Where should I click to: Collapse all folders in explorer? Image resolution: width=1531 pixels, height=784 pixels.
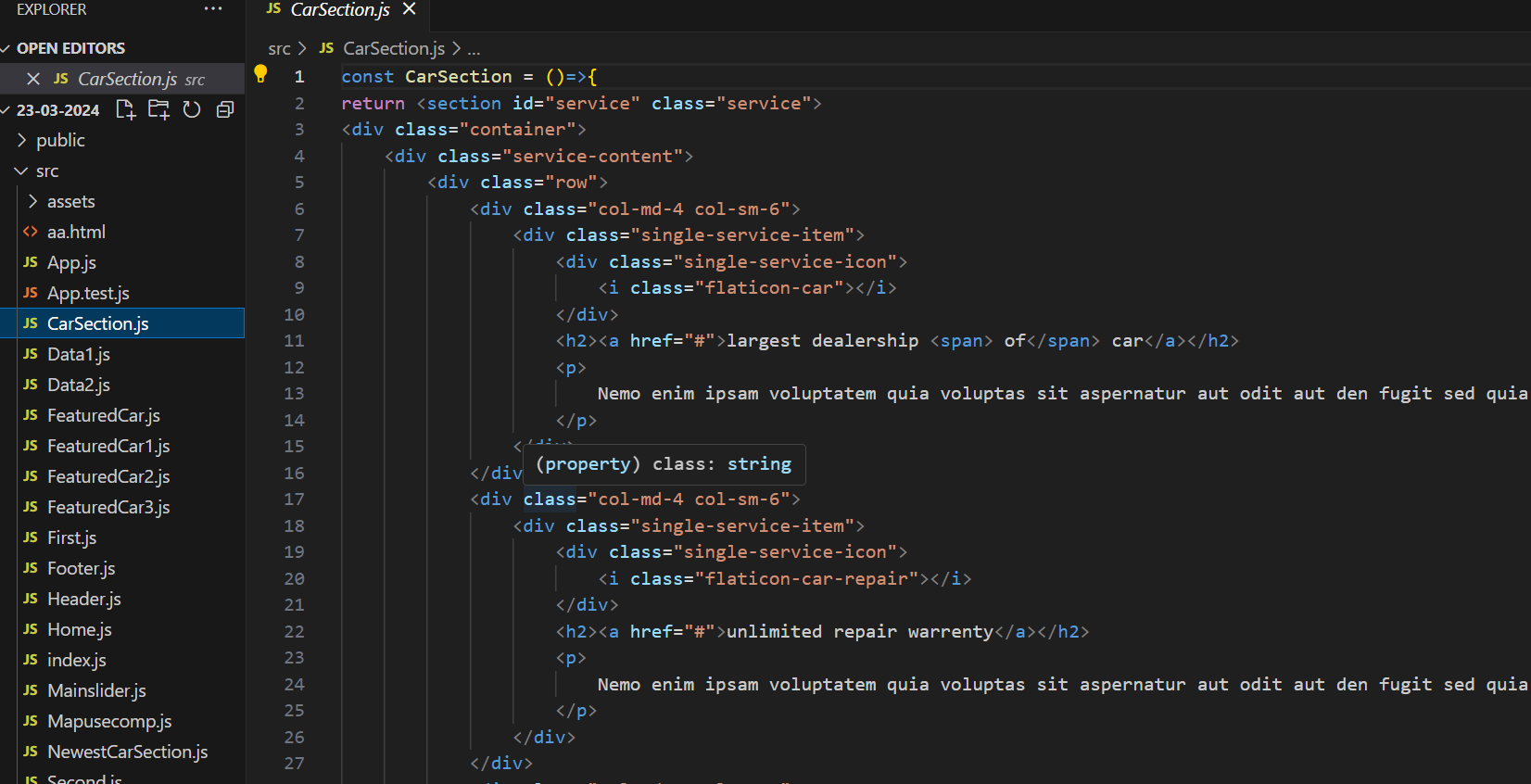[224, 110]
